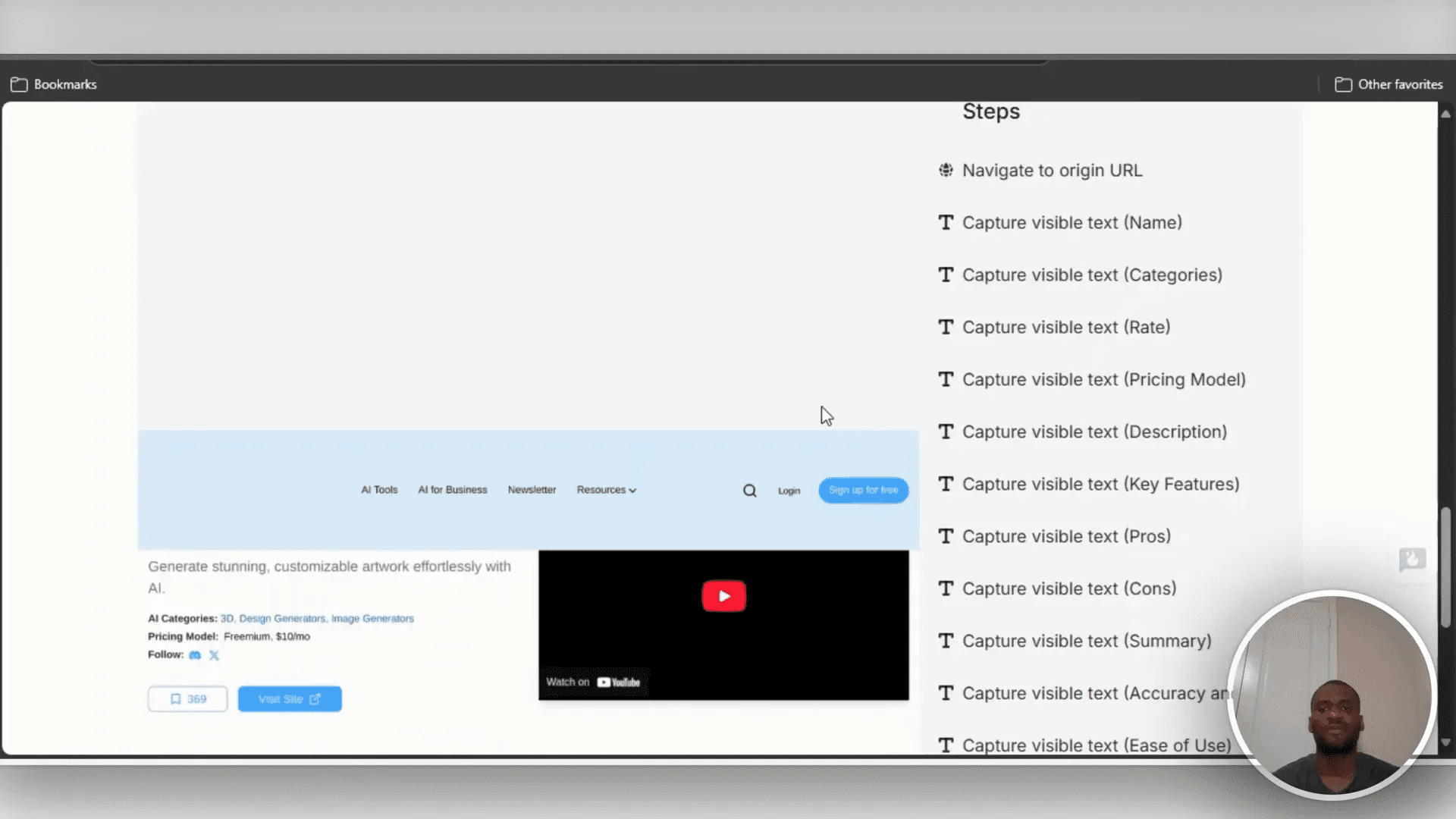Click the Sign up for free button
The image size is (1456, 819).
pyautogui.click(x=863, y=490)
